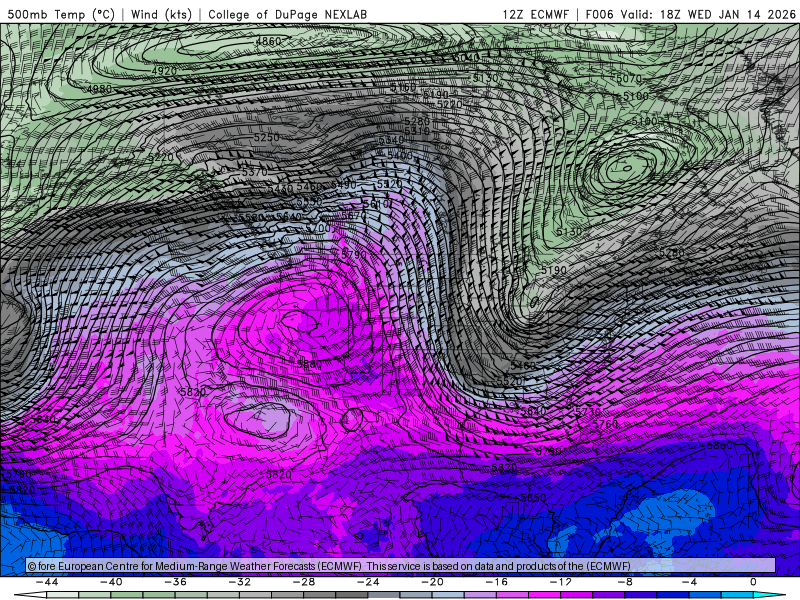The width and height of the screenshot is (800, 600).
Task: Click the 5040 height contour label
Action: (x=466, y=58)
